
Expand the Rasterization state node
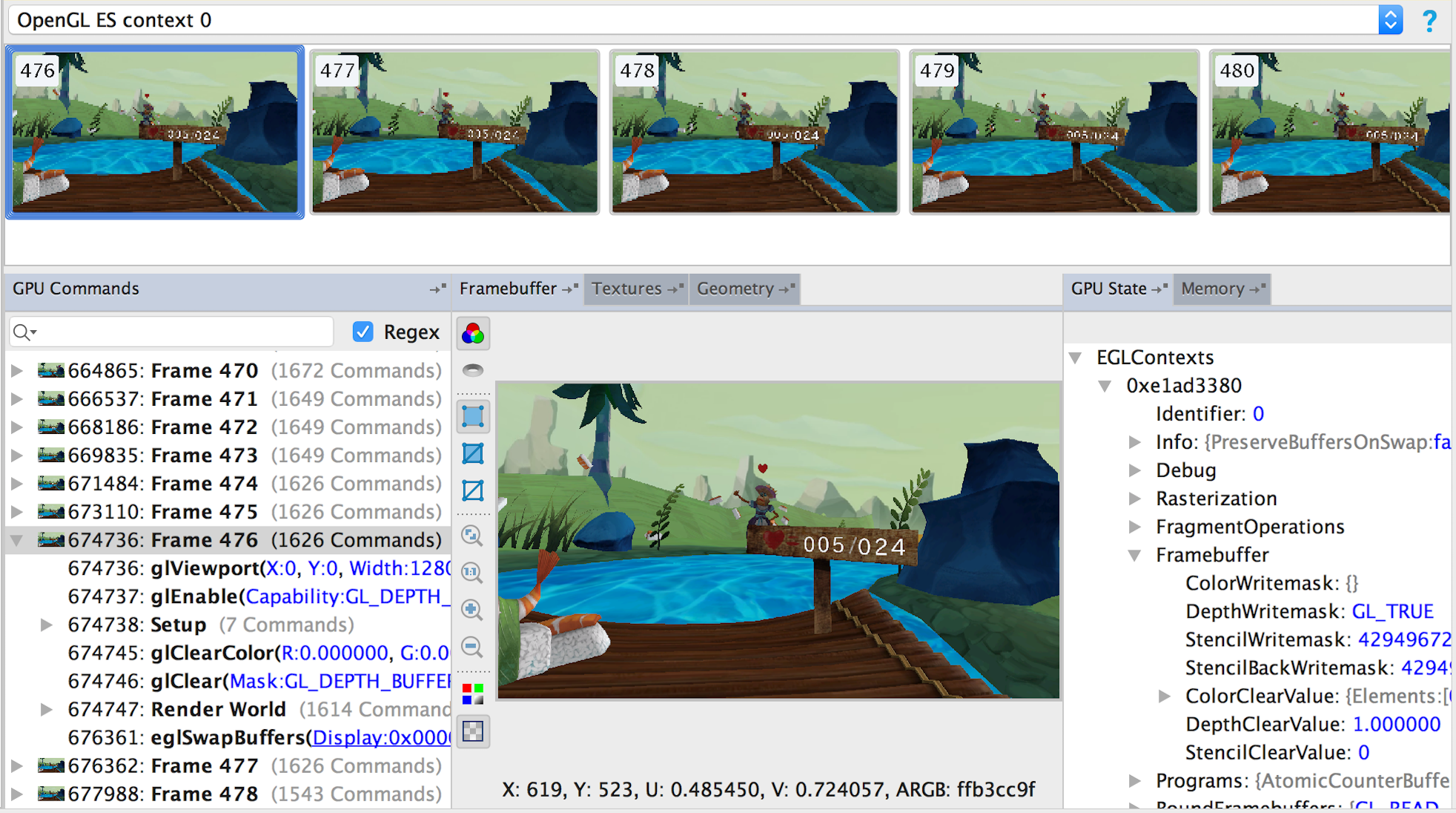click(x=1134, y=498)
